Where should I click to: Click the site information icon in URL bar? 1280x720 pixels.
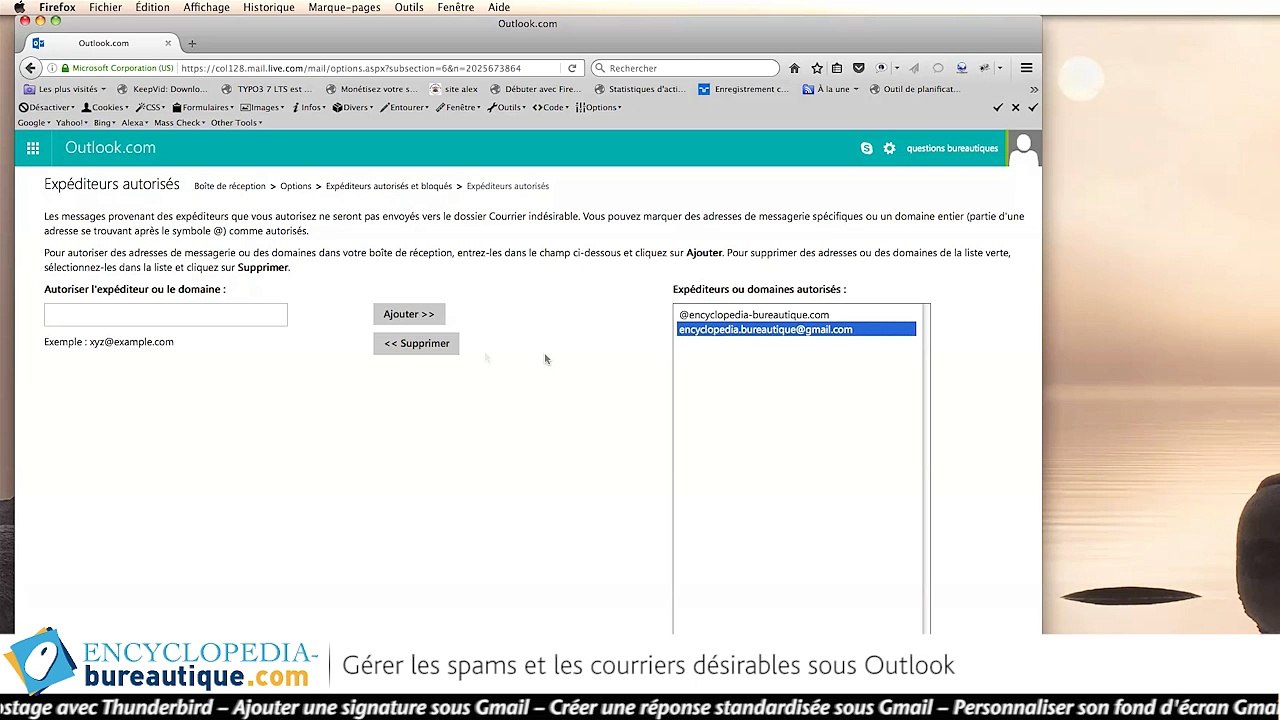pos(52,68)
